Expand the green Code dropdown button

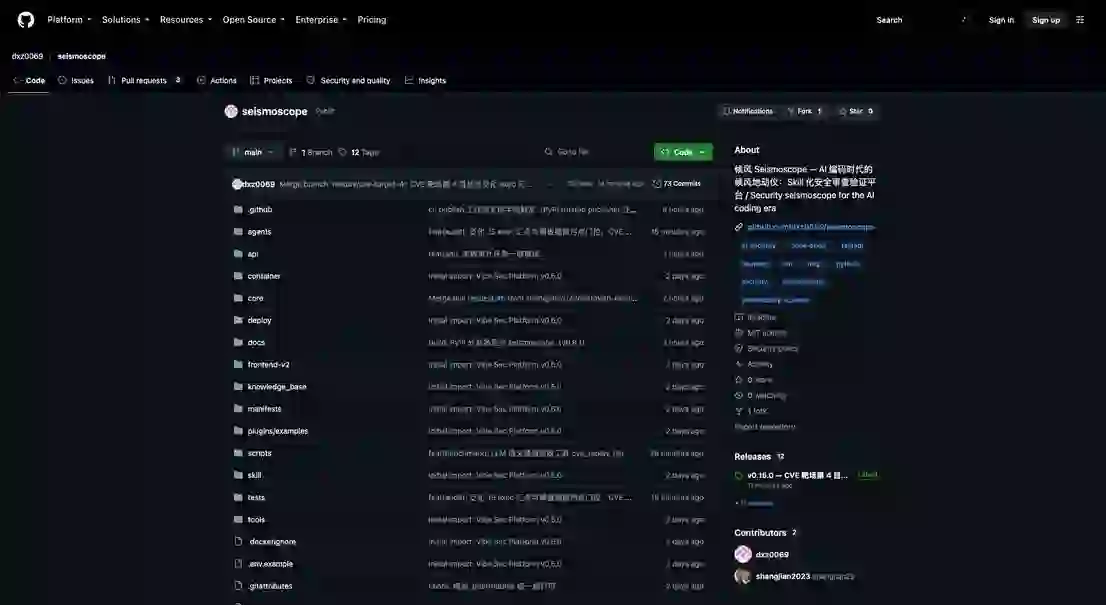point(683,152)
